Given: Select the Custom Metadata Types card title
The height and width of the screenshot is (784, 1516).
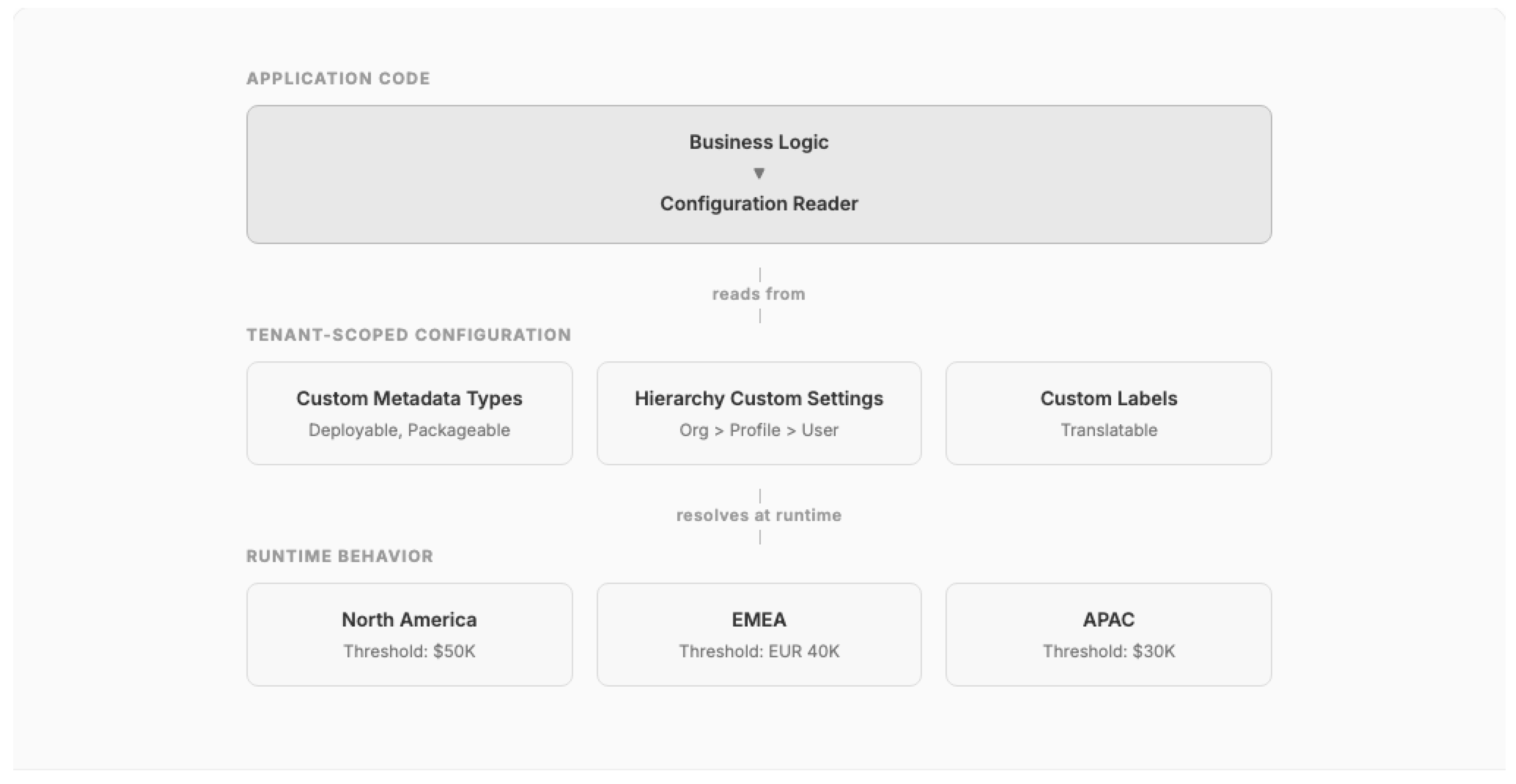Looking at the screenshot, I should 409,399.
